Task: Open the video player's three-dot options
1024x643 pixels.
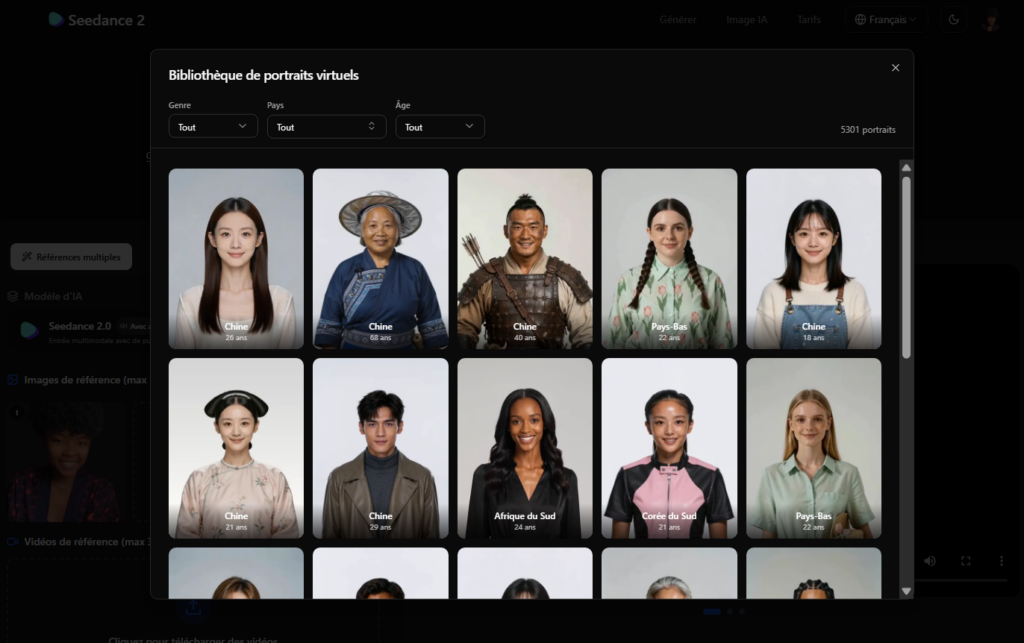Action: pos(1001,561)
